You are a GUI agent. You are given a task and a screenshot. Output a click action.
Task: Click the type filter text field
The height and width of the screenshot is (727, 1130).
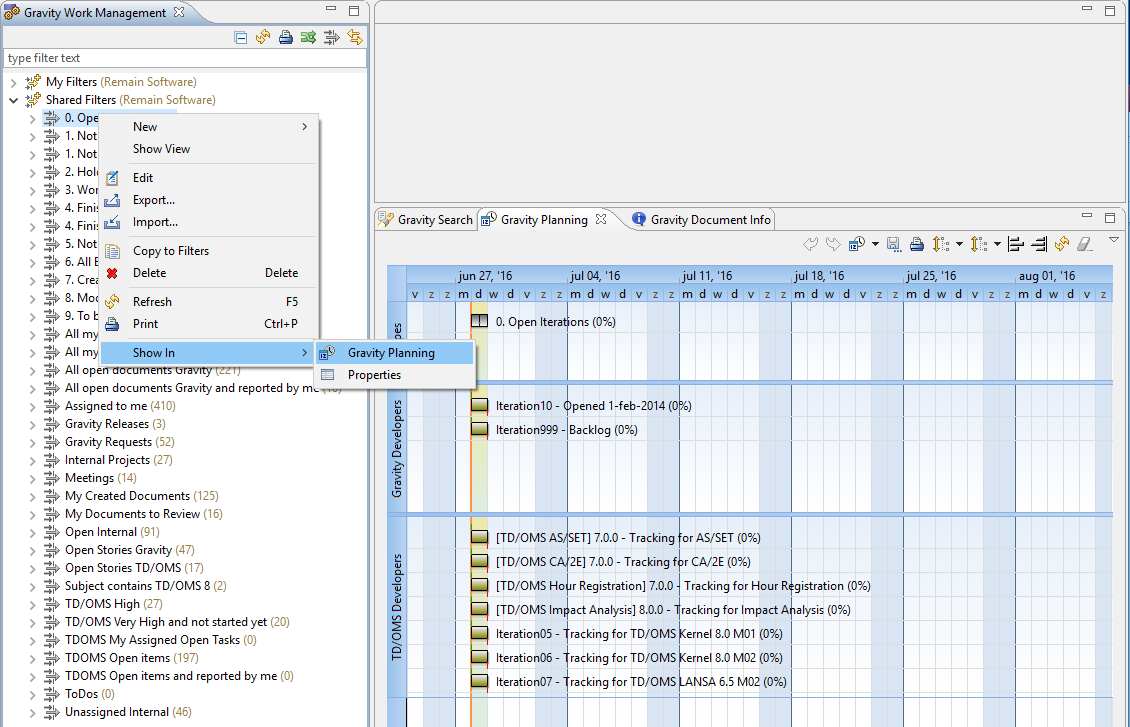tap(184, 59)
